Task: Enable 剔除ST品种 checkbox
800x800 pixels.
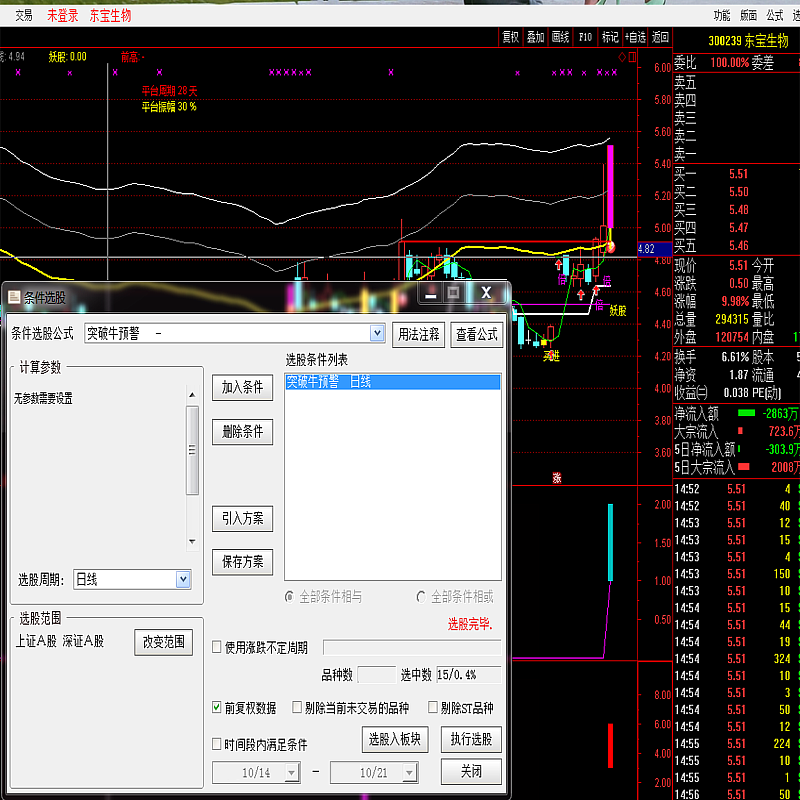Action: click(432, 707)
